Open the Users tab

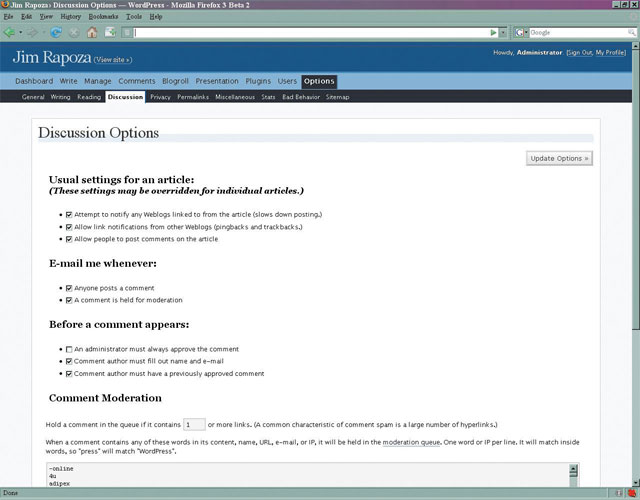click(x=287, y=81)
